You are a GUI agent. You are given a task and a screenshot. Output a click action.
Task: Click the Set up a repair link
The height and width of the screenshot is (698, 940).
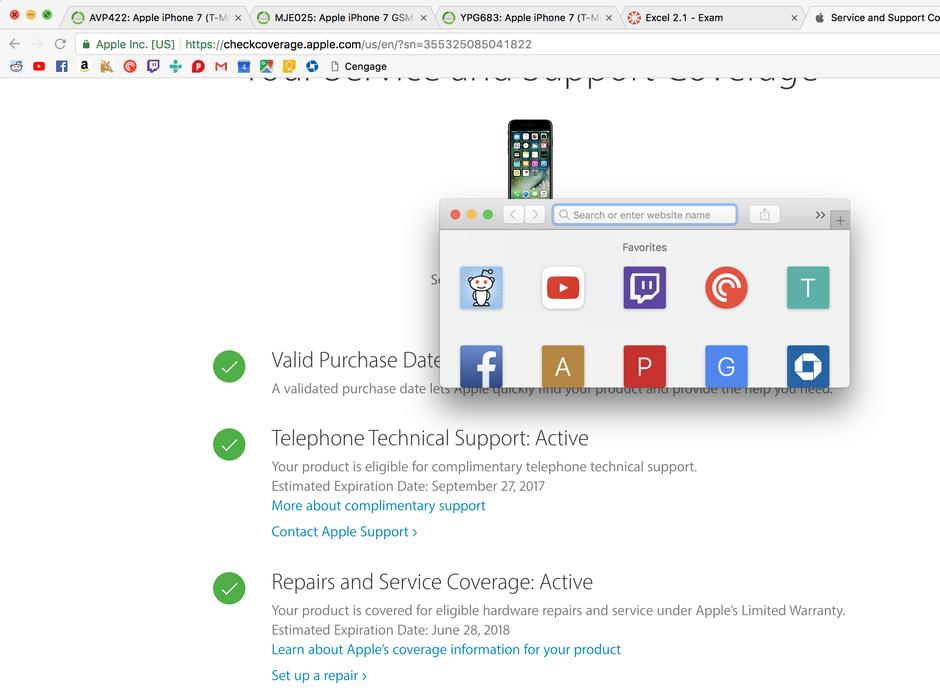click(x=319, y=675)
